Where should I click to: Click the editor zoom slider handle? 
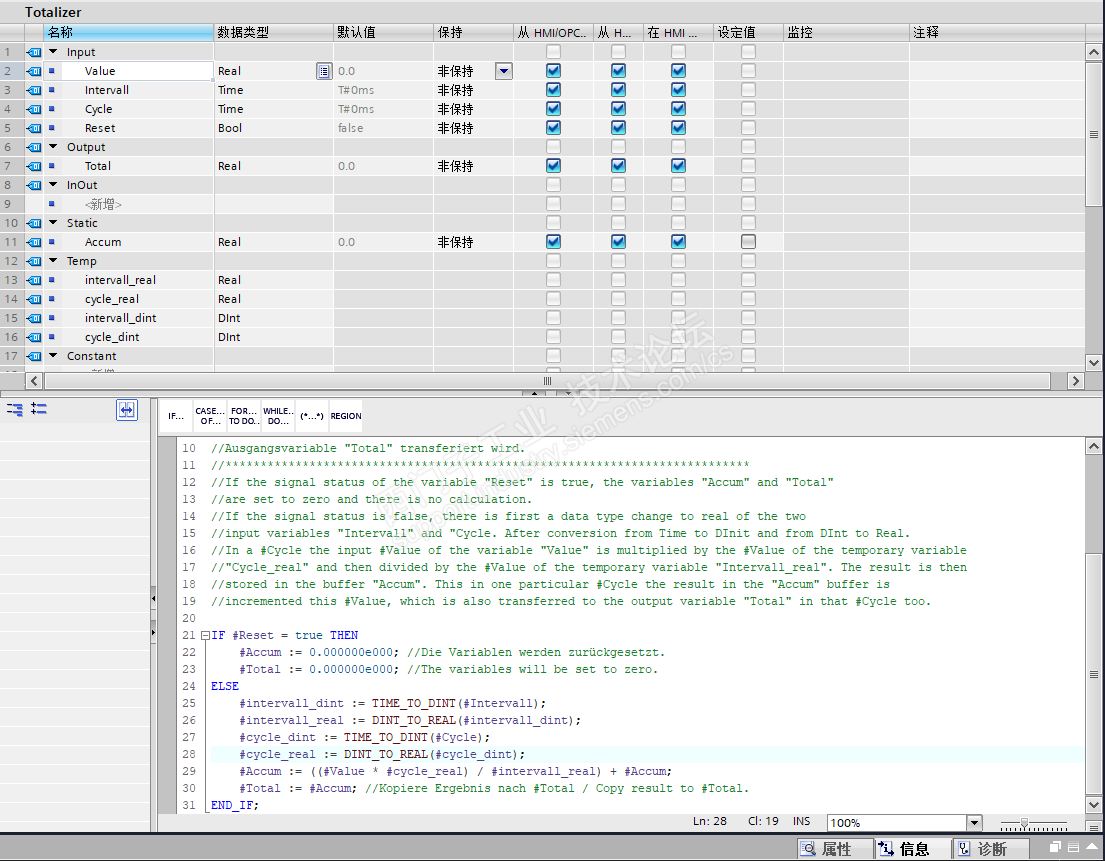point(1023,823)
